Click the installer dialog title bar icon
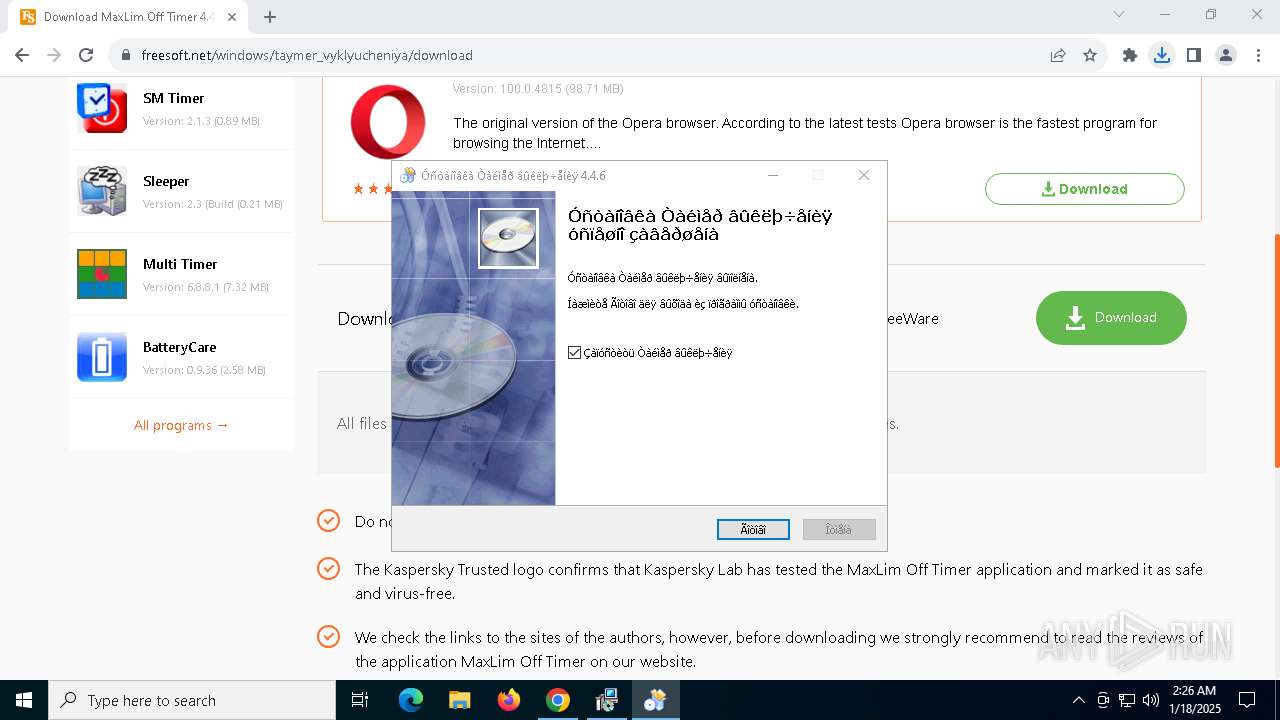The height and width of the screenshot is (720, 1280). click(x=407, y=175)
